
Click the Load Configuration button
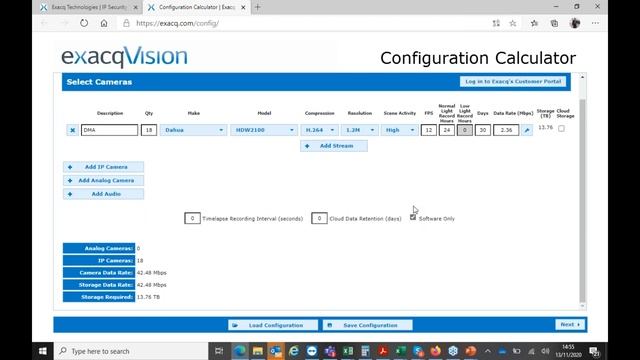(x=273, y=325)
